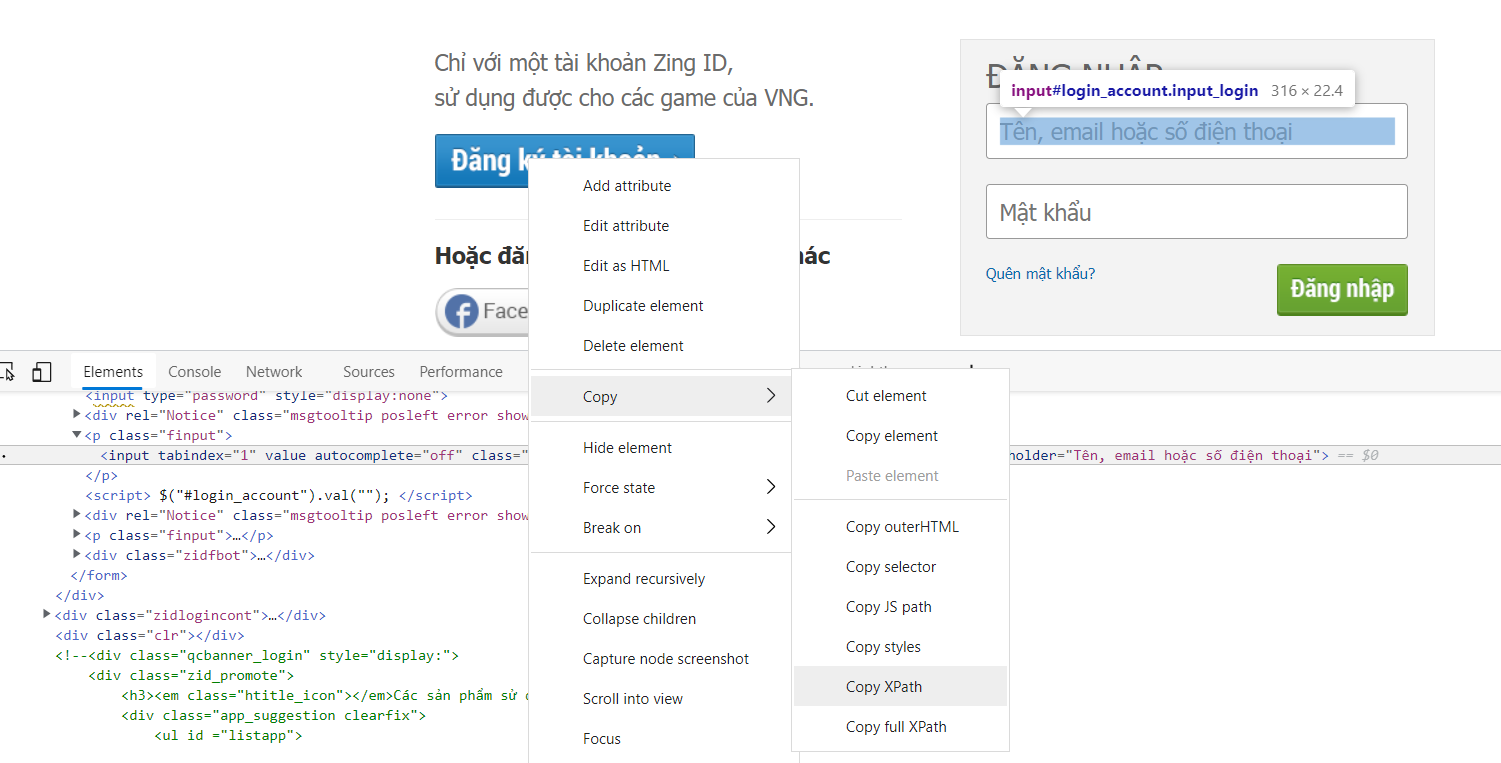
Task: Switch to the Sources tab
Action: pos(369,371)
